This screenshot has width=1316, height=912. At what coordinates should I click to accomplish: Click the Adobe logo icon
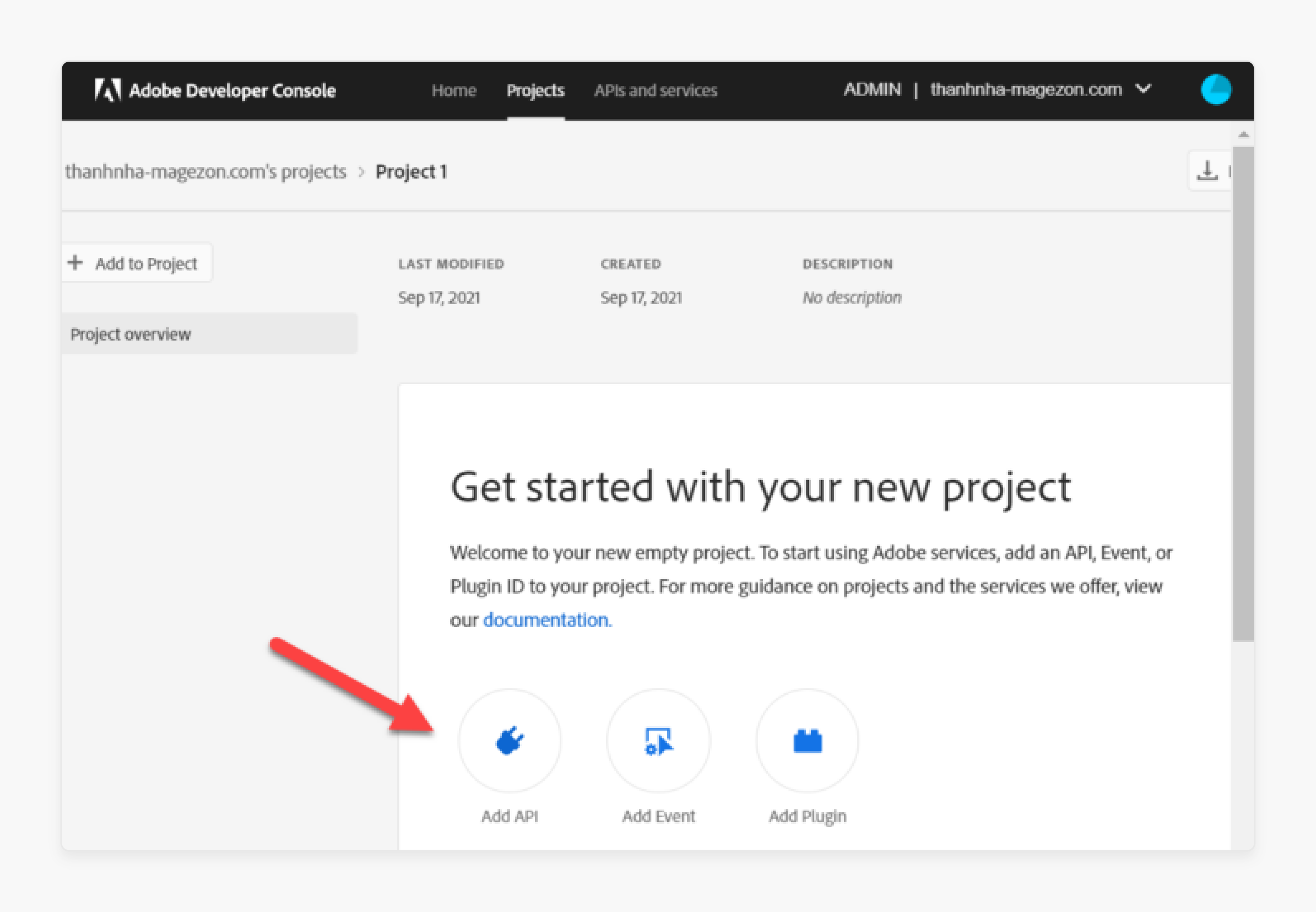click(x=108, y=90)
